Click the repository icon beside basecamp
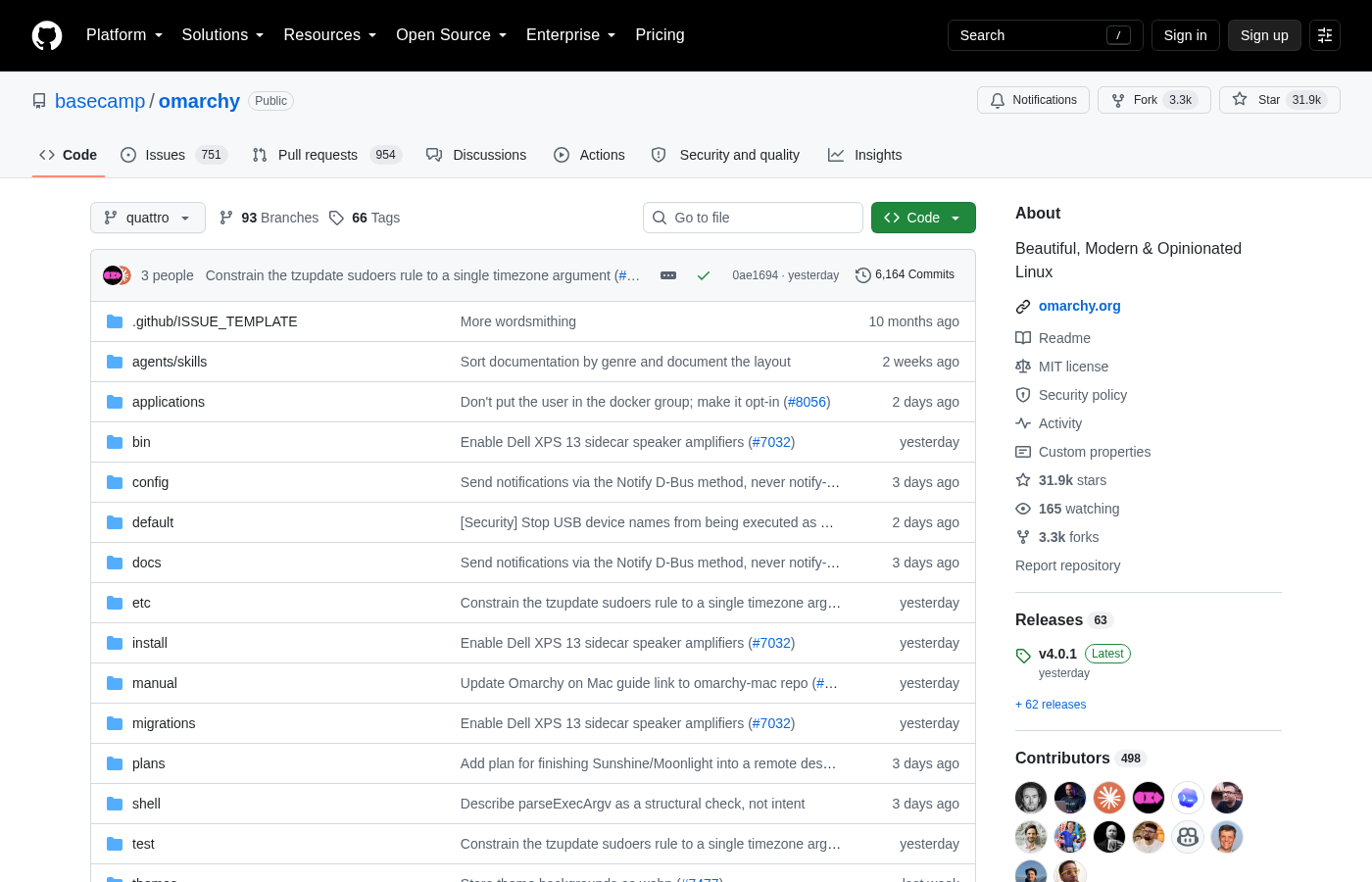This screenshot has width=1372, height=882. [39, 101]
